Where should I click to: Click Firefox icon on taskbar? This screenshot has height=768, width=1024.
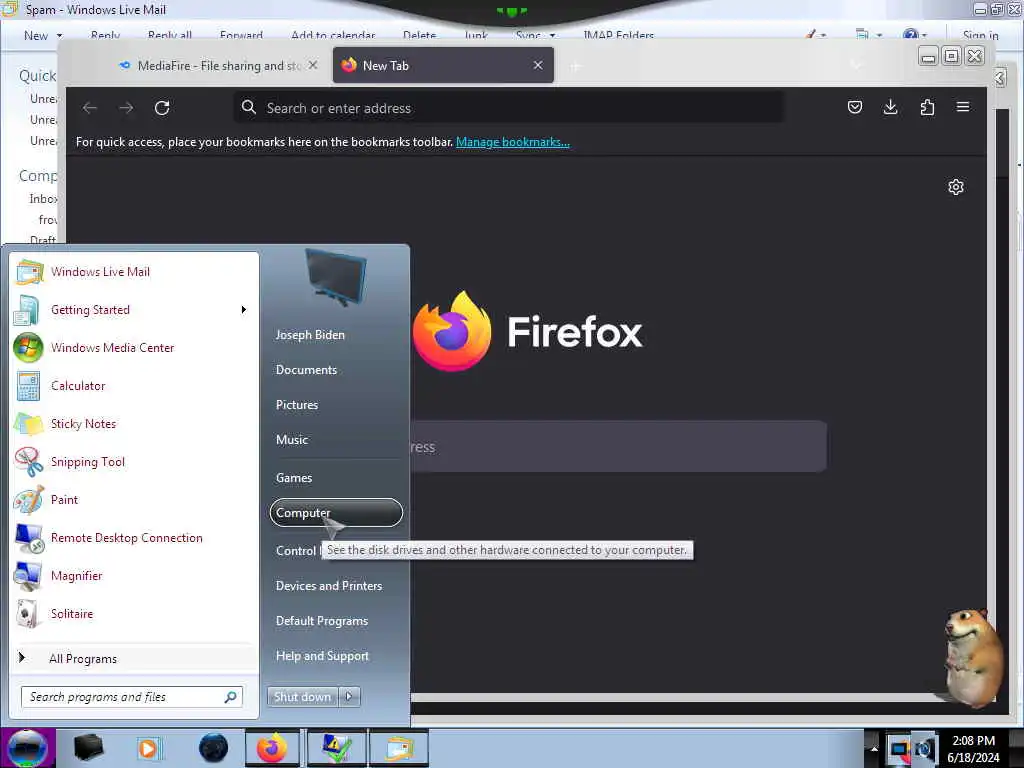pos(272,748)
